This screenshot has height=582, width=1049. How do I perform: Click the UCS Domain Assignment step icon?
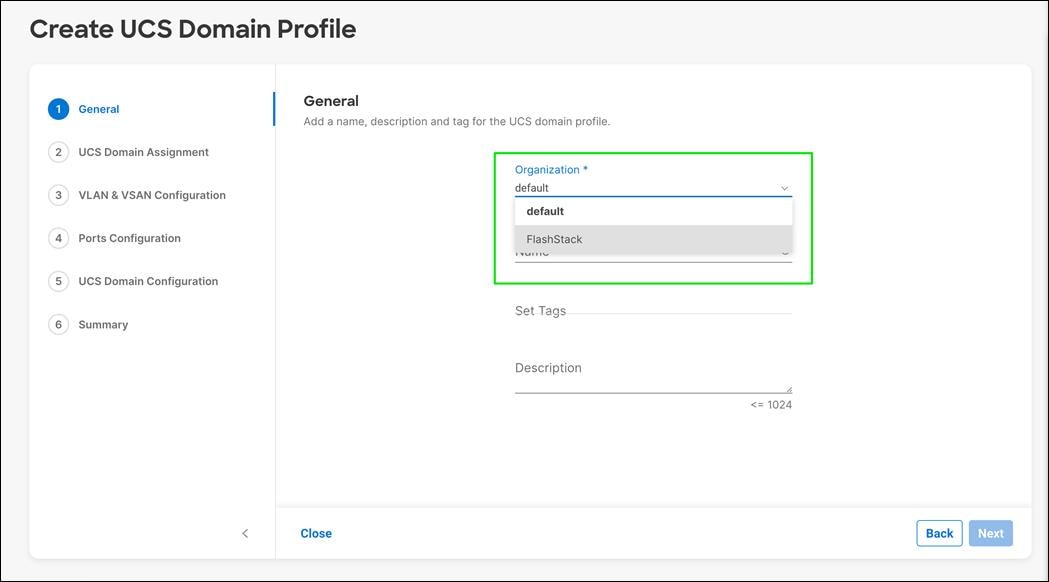point(58,151)
